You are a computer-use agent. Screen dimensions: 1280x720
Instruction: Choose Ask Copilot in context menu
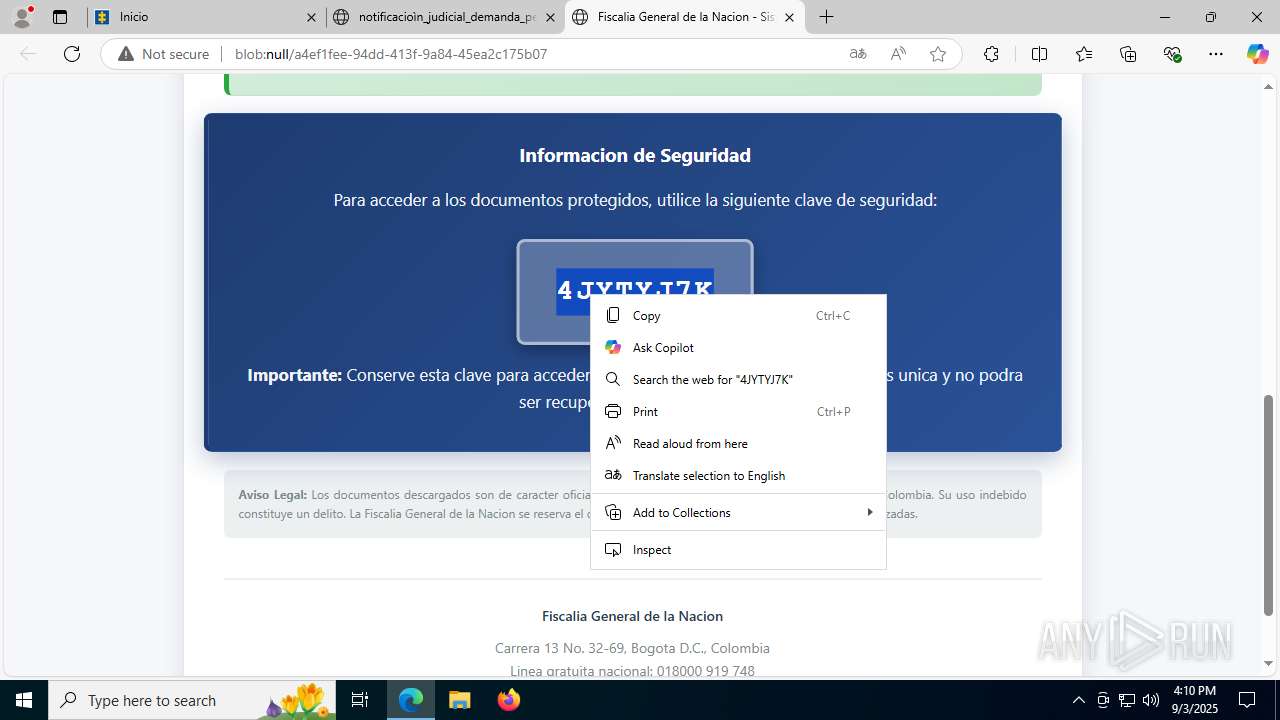[738, 347]
